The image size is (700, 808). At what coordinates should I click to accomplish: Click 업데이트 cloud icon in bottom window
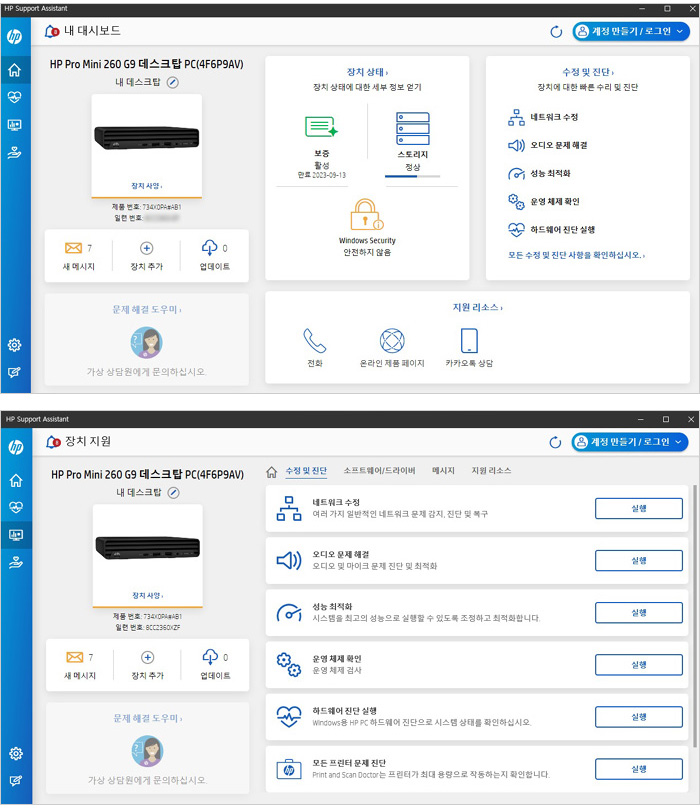(210, 657)
